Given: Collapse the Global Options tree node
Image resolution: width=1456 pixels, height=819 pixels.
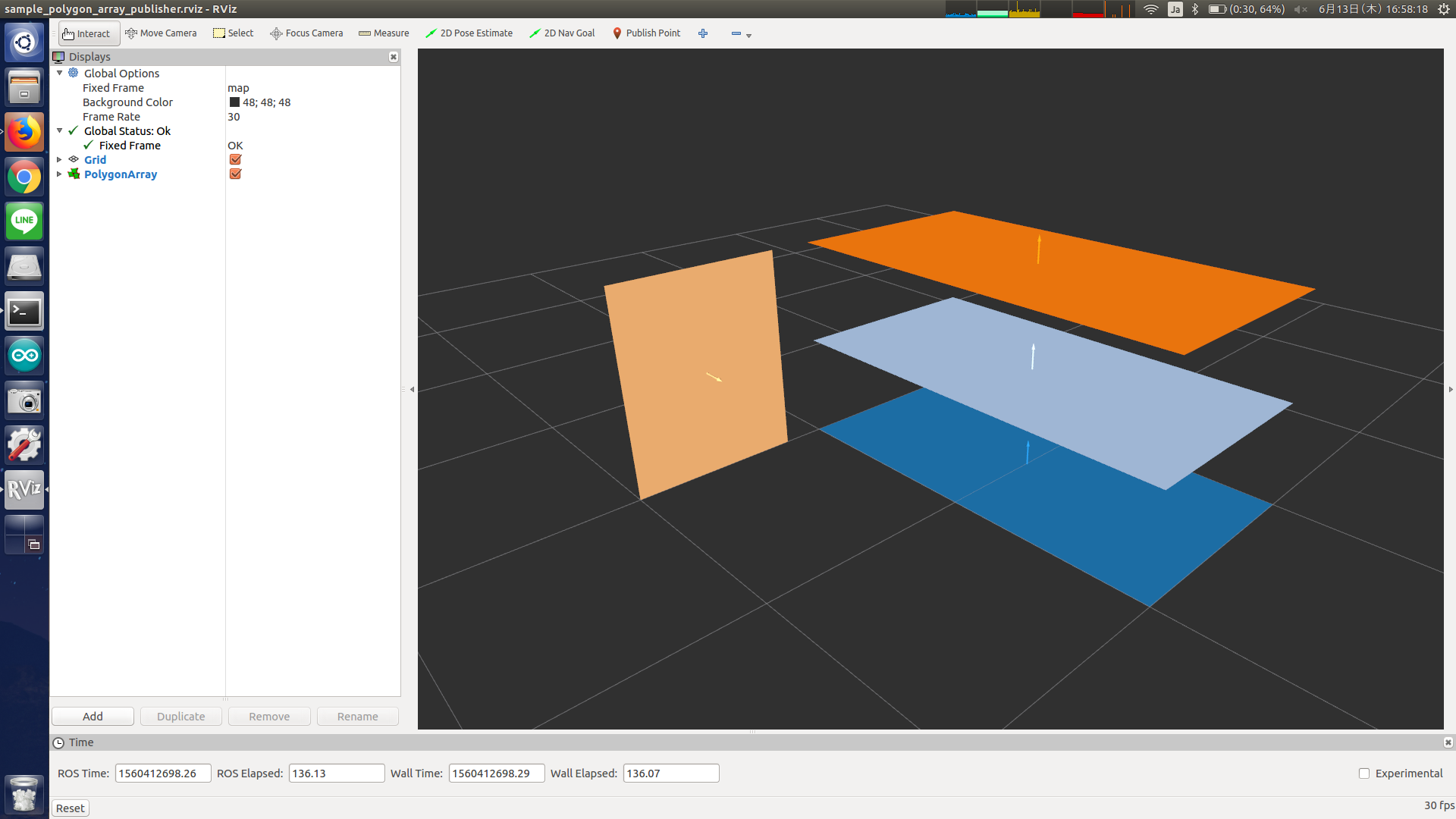Looking at the screenshot, I should [60, 73].
